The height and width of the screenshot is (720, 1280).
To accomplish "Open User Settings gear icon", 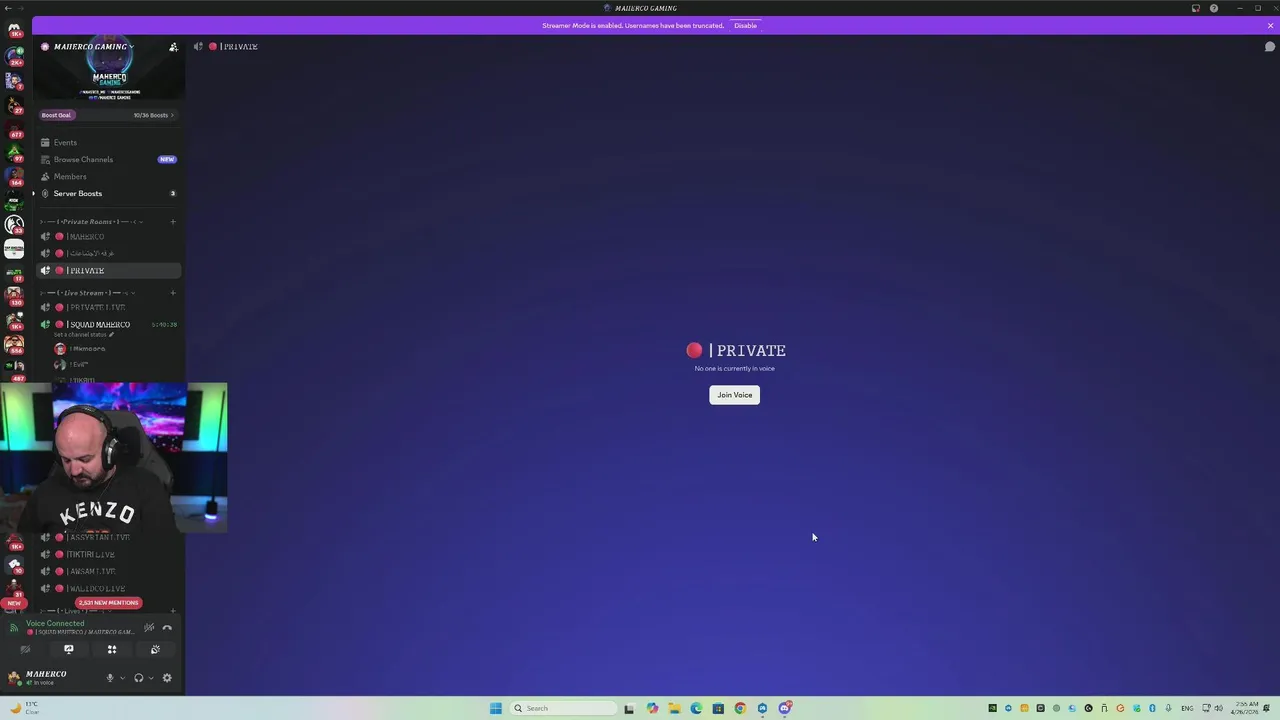I will click(167, 678).
